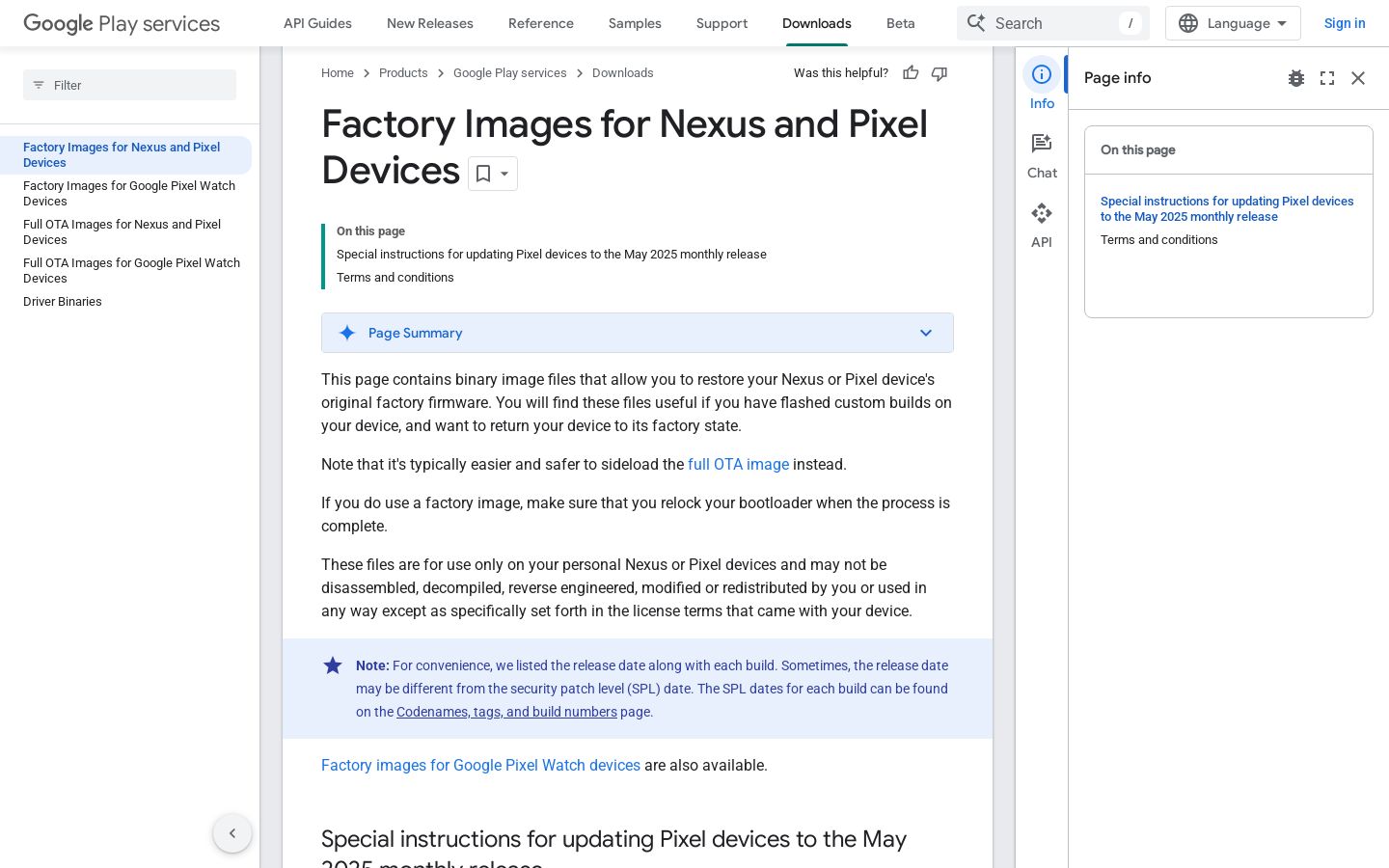This screenshot has width=1389, height=868.
Task: Go to Downloads breadcrumb
Action: pos(623,73)
